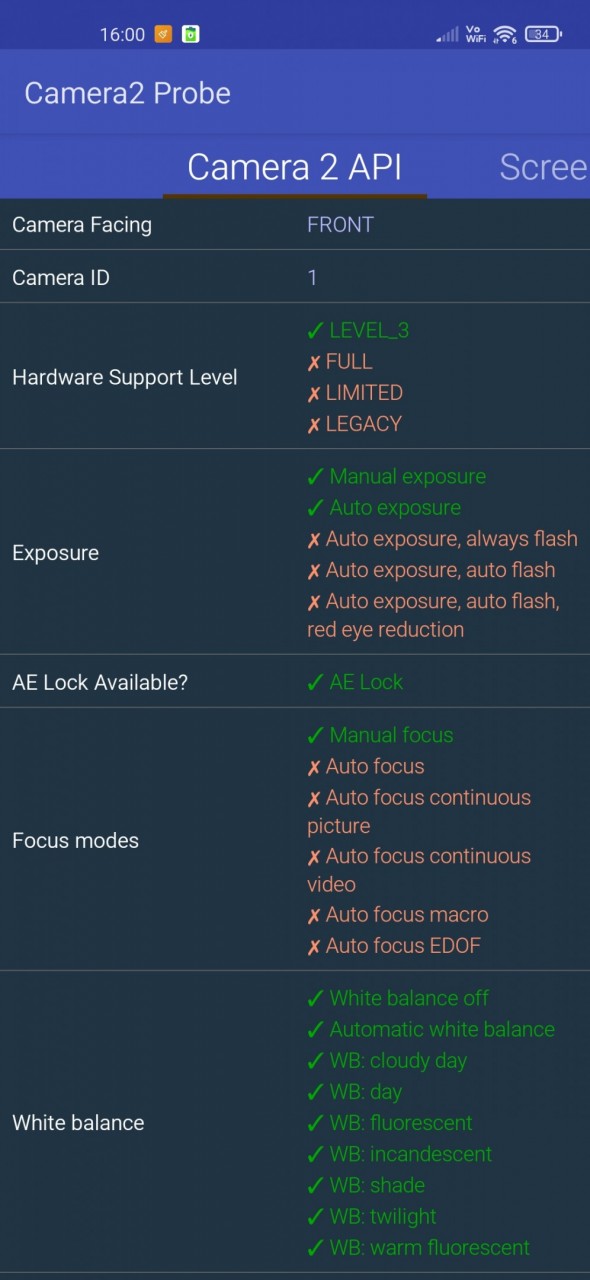Switch to the Camera 2 API tab

pos(295,167)
